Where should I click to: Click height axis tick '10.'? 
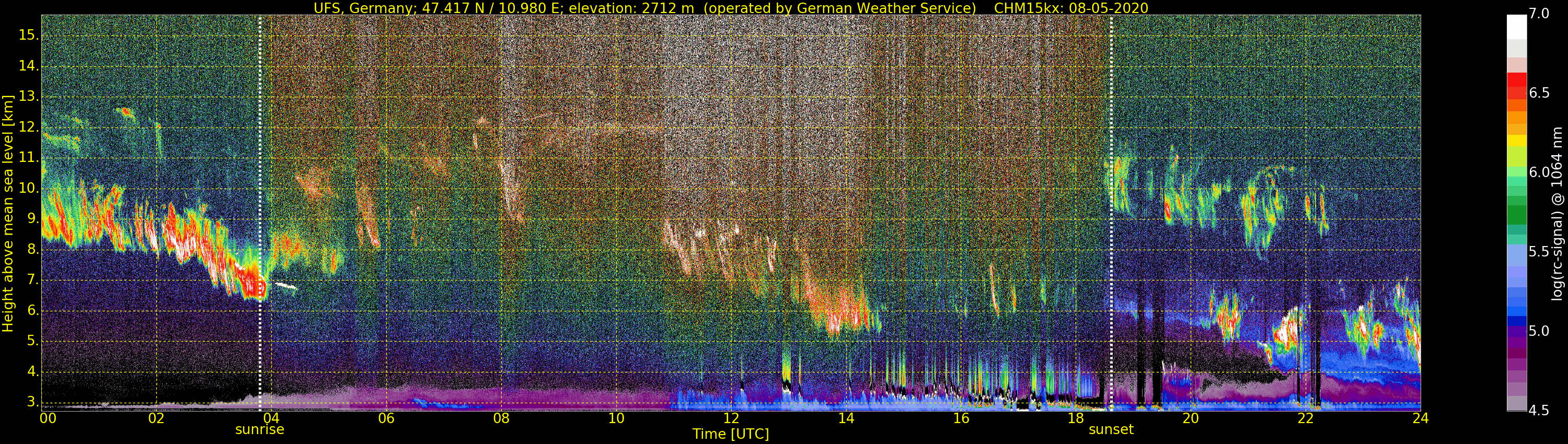pos(29,189)
